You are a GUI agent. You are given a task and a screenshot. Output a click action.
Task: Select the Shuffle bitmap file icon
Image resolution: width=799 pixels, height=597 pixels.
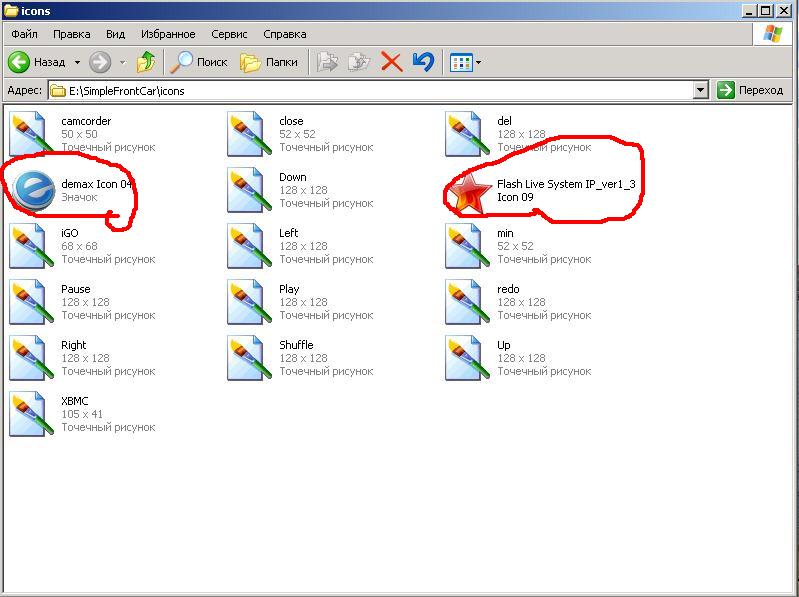(248, 358)
